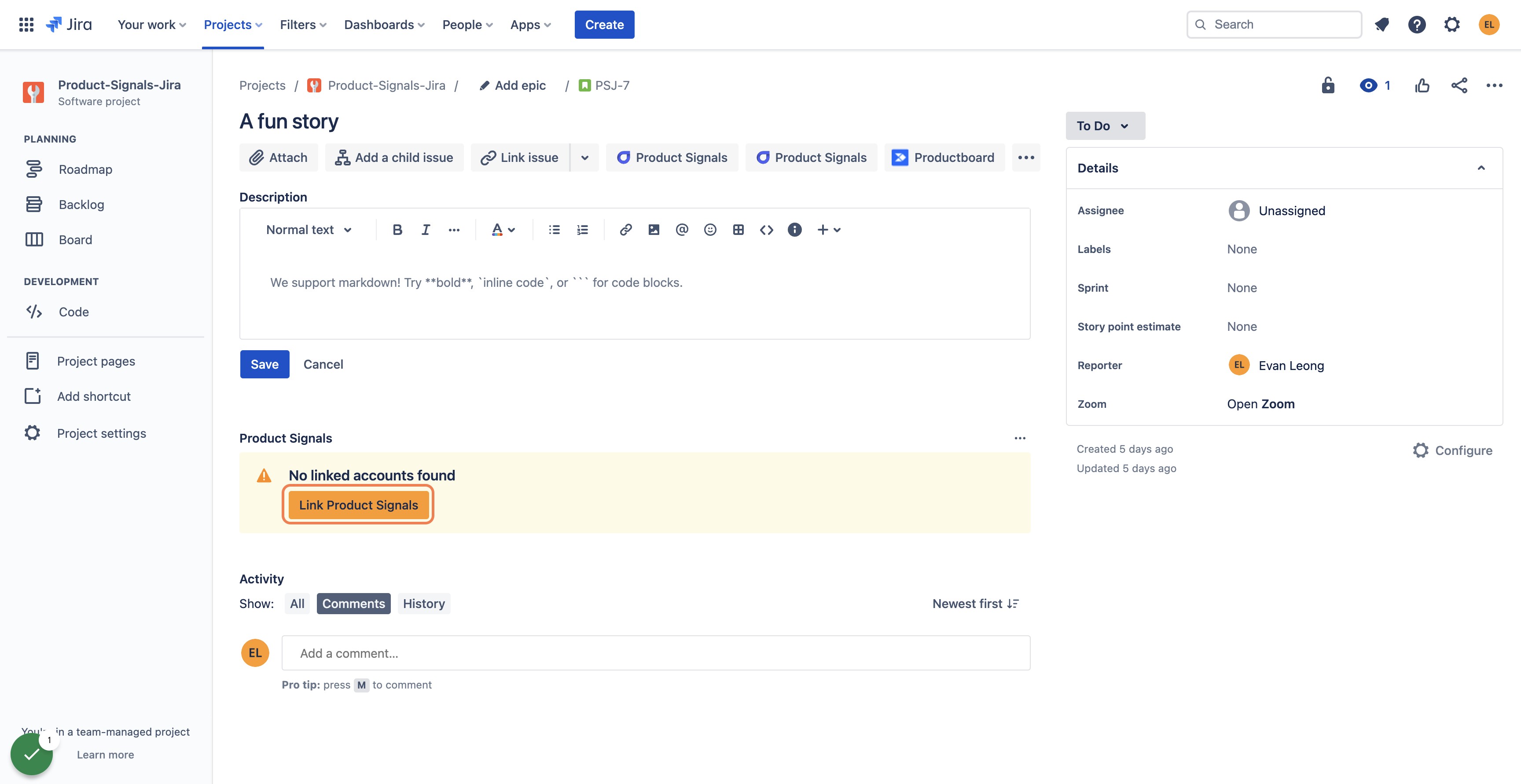Insert a table in description
Image resolution: width=1521 pixels, height=784 pixels.
[738, 230]
